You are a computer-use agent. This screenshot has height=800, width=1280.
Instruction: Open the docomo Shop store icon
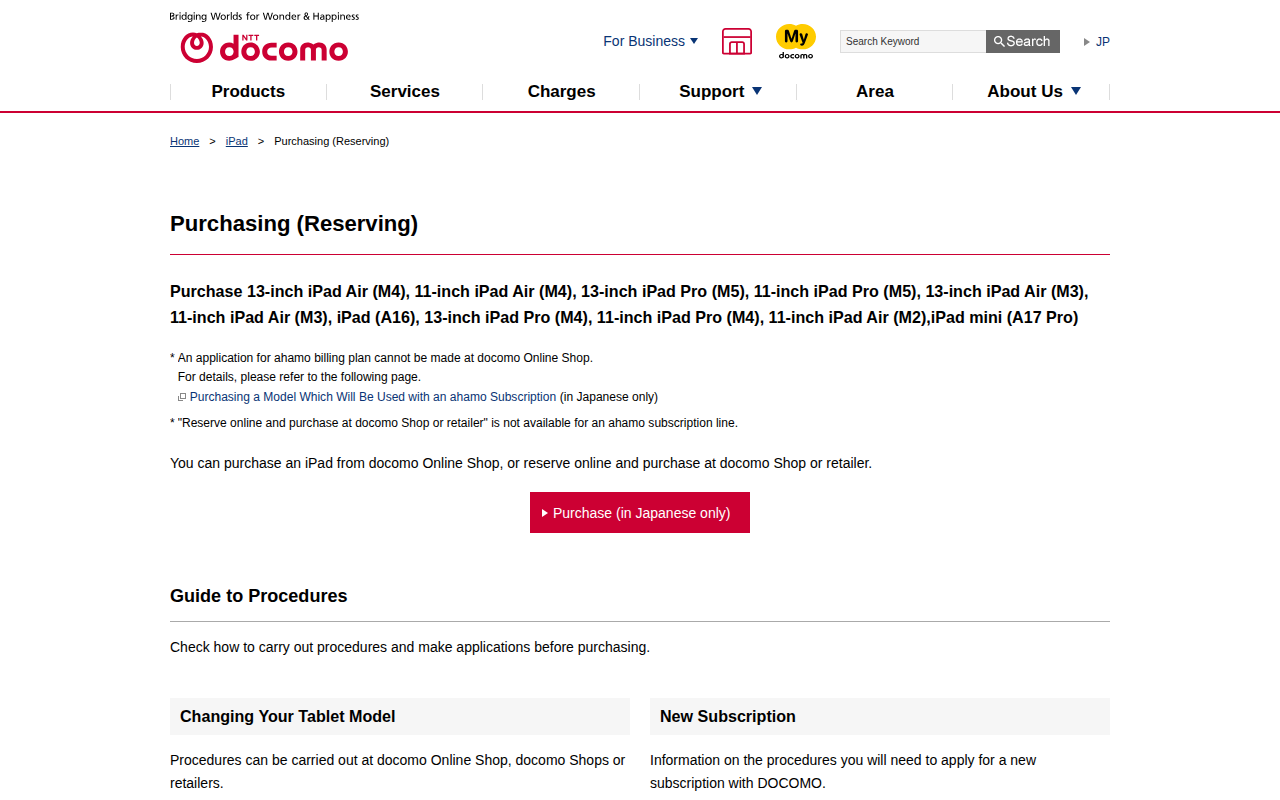pyautogui.click(x=736, y=41)
